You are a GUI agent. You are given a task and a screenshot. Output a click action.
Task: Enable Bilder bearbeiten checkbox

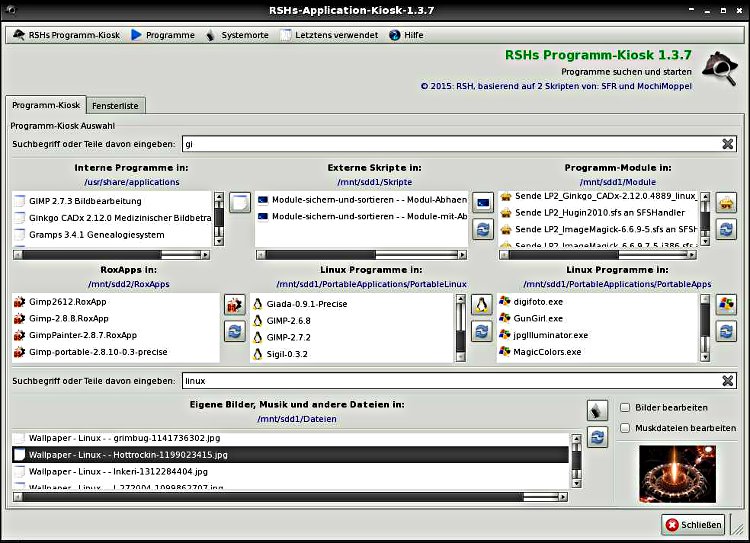[625, 408]
